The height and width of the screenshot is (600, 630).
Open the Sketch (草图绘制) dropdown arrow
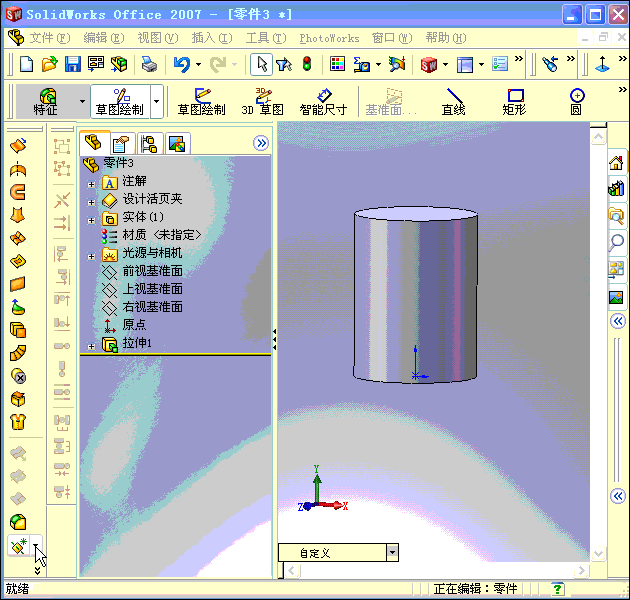[157, 102]
